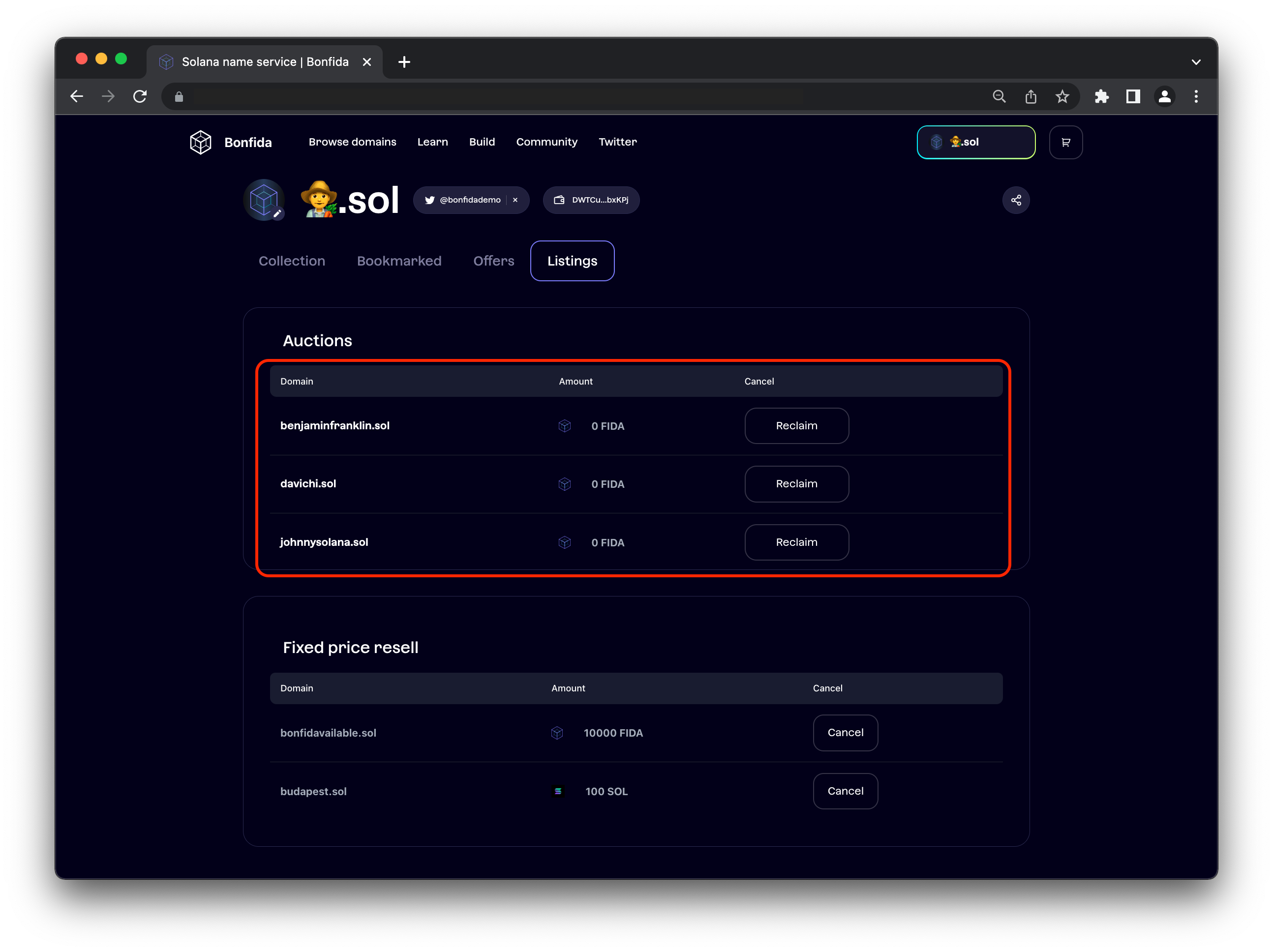
Task: Cancel the bonfidavailable.sol listing
Action: (x=846, y=733)
